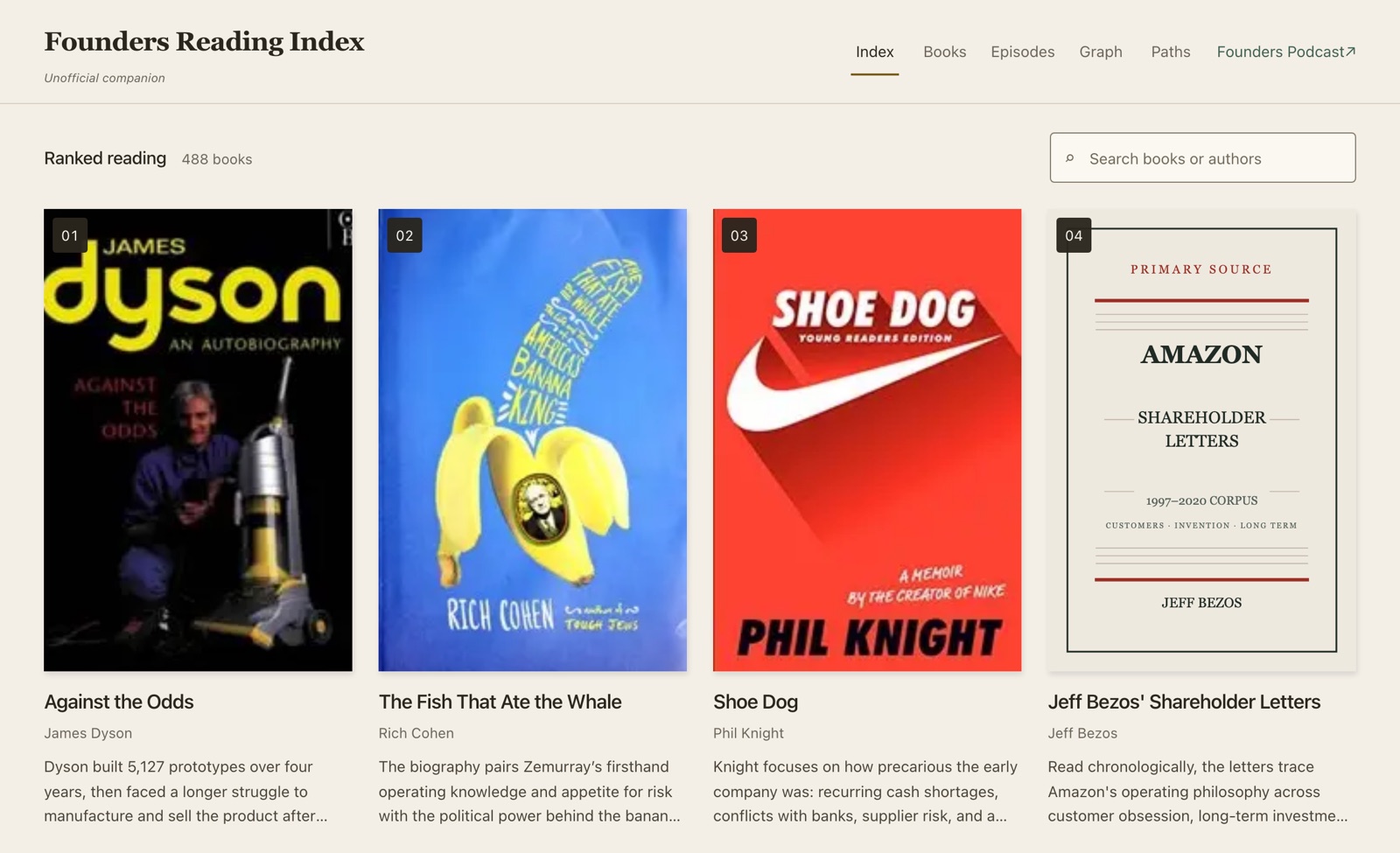Click the Ranked reading heading
The image size is (1400, 853).
(105, 158)
